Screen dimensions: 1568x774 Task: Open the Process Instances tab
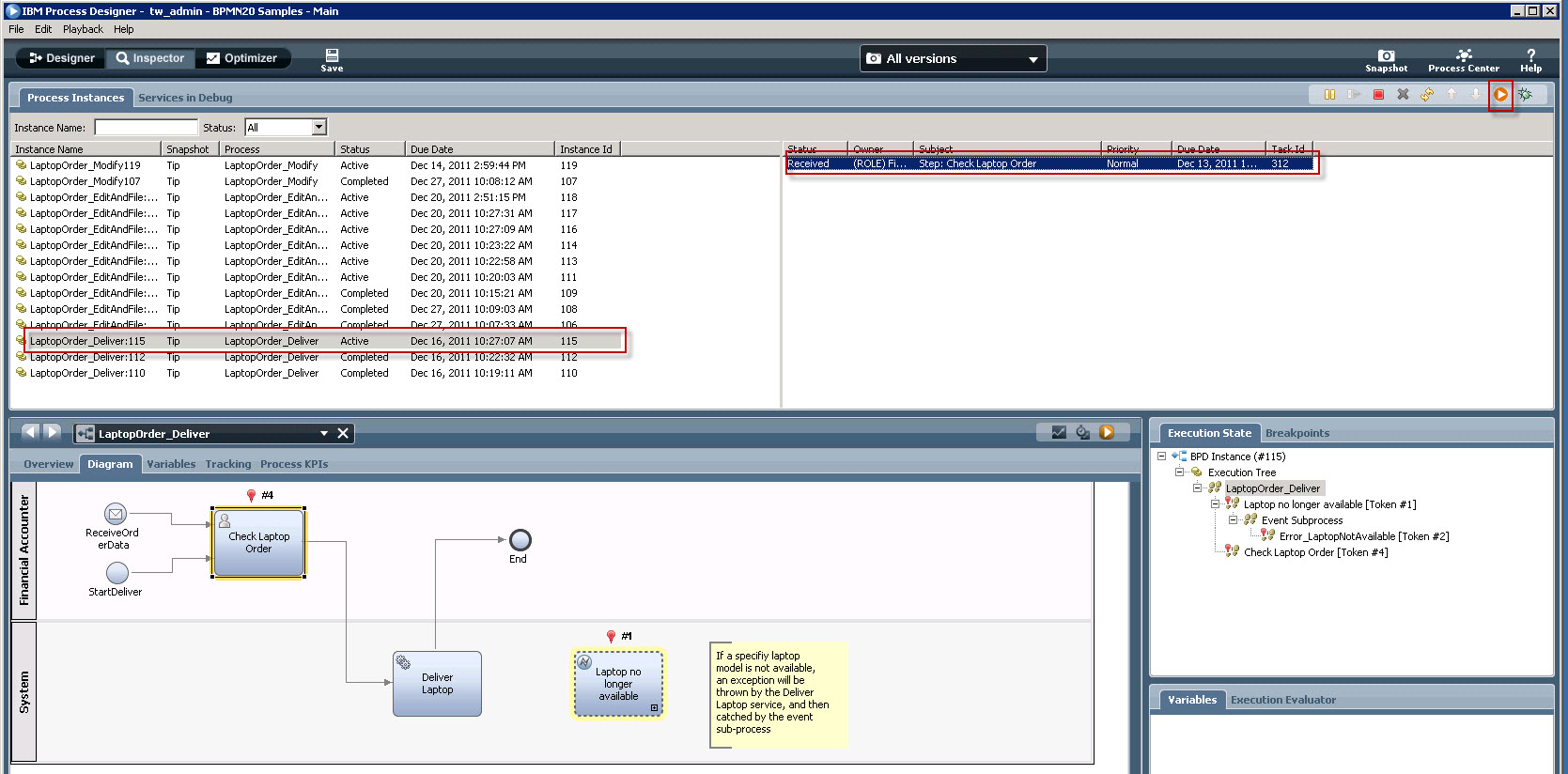click(75, 98)
